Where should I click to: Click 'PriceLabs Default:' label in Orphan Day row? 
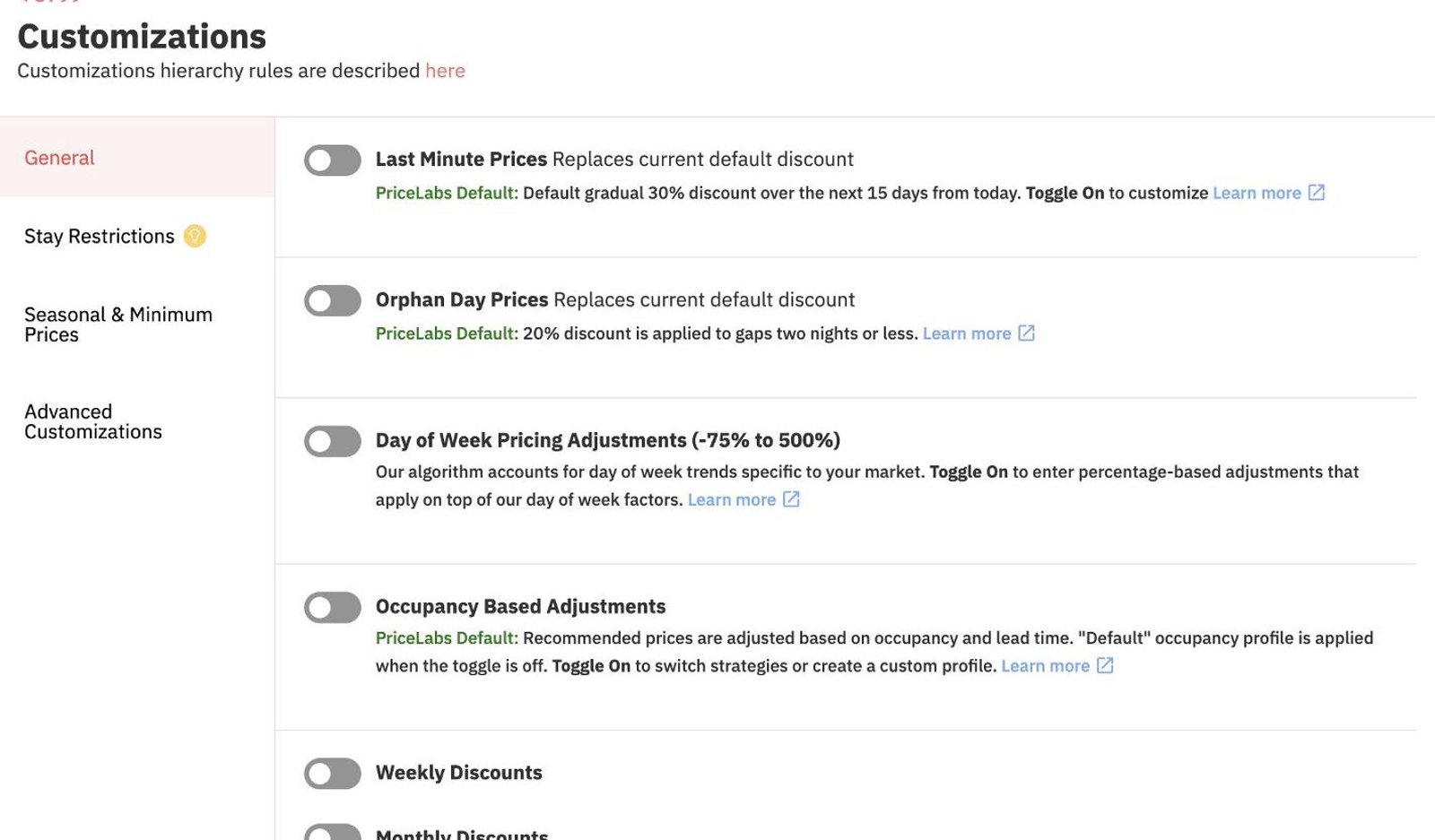click(447, 333)
